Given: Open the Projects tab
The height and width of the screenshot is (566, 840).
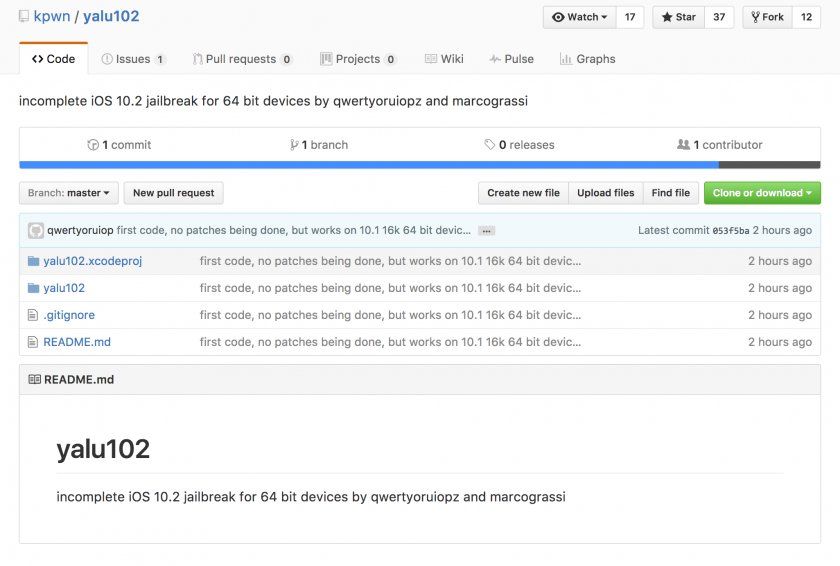Looking at the screenshot, I should (358, 59).
